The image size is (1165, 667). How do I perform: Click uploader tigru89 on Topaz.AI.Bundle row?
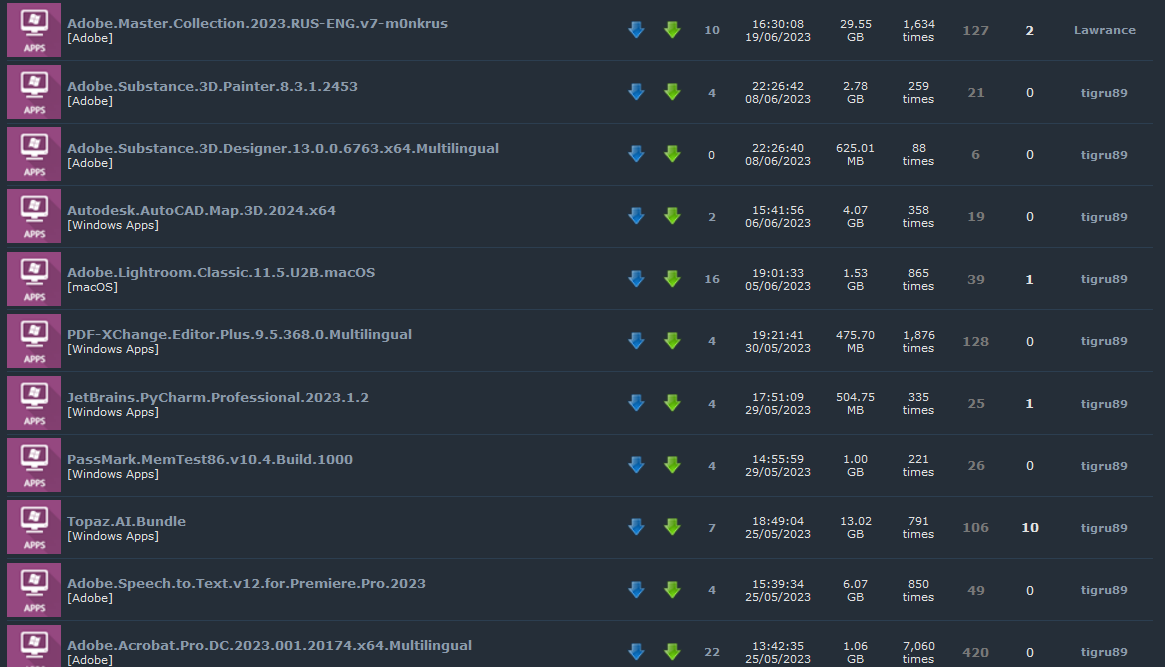1104,528
